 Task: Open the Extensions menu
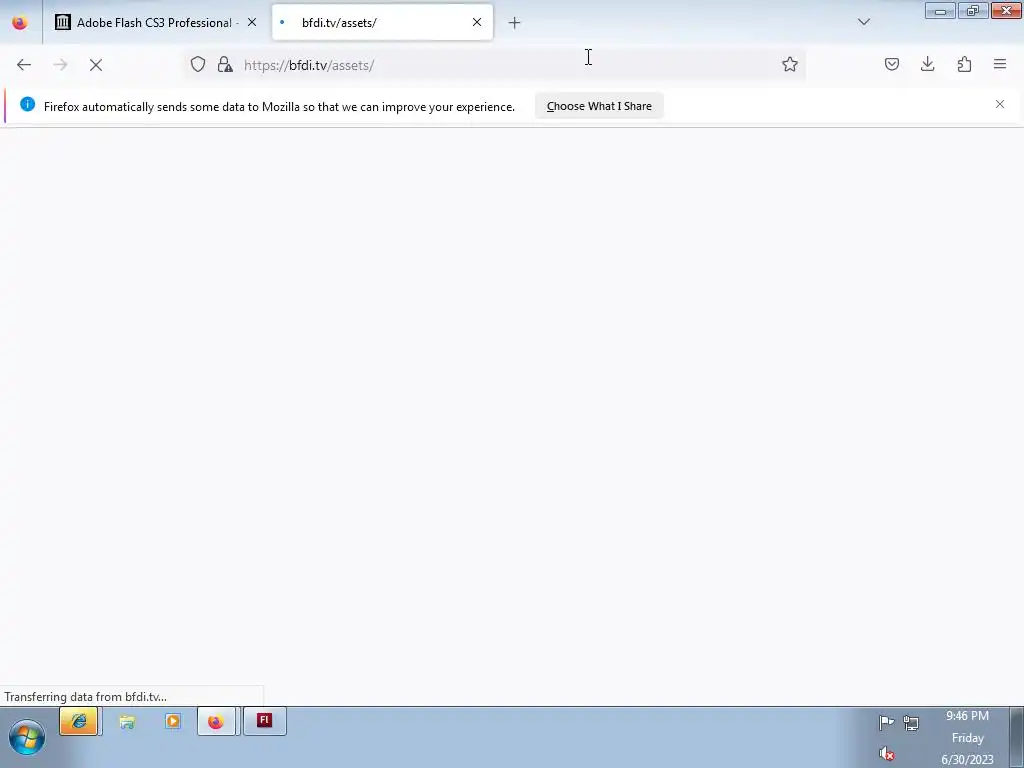[964, 64]
